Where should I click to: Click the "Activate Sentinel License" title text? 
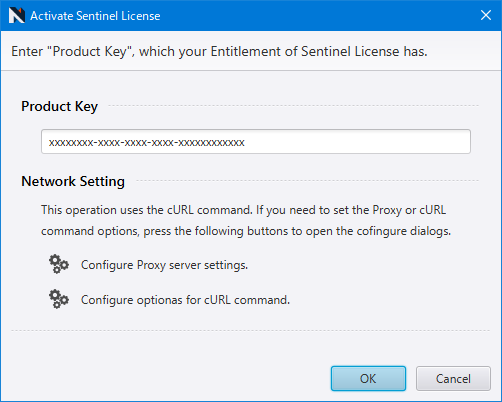95,16
